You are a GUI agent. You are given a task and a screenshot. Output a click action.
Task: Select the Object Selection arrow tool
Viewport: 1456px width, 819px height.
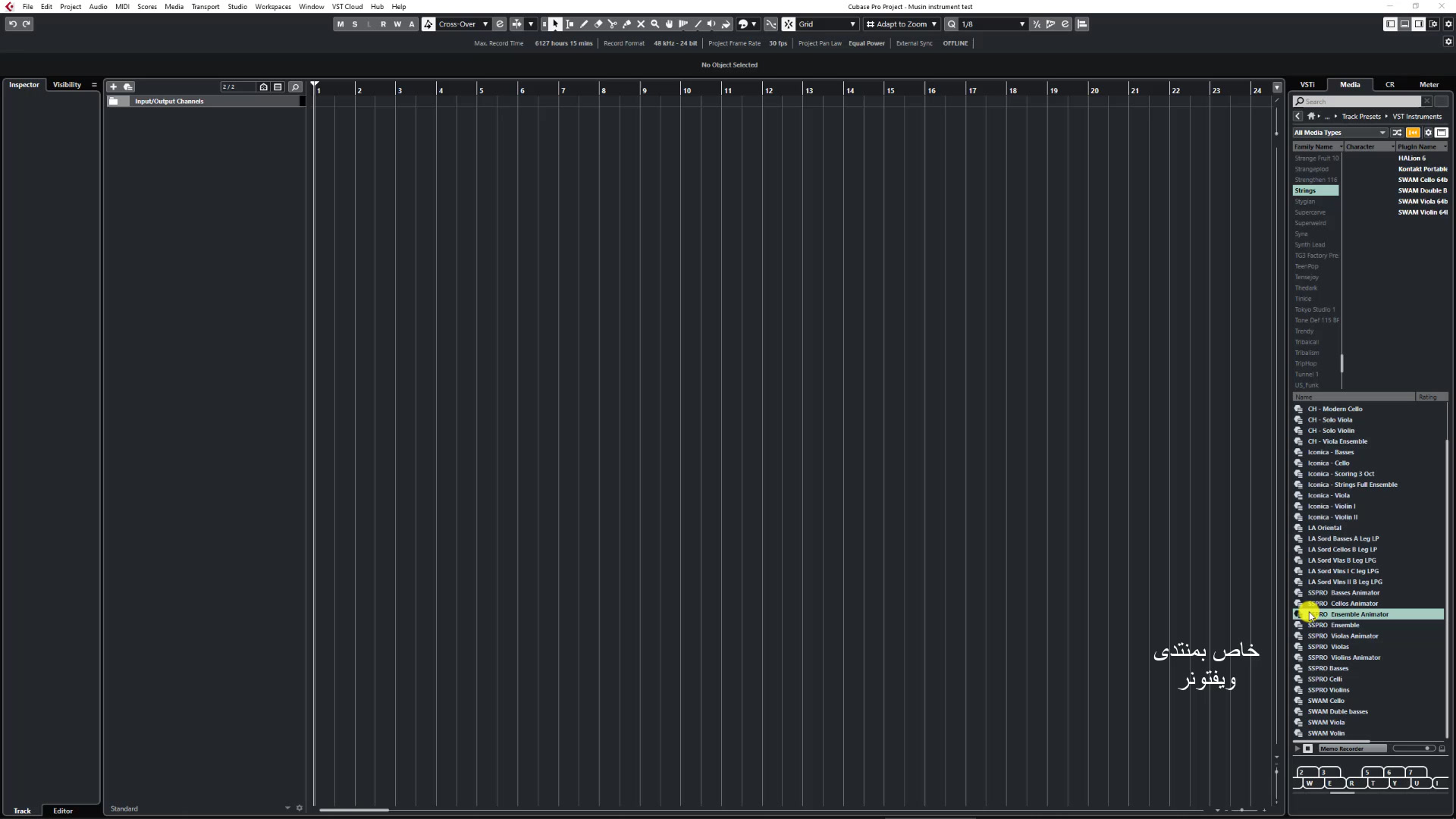tap(555, 24)
